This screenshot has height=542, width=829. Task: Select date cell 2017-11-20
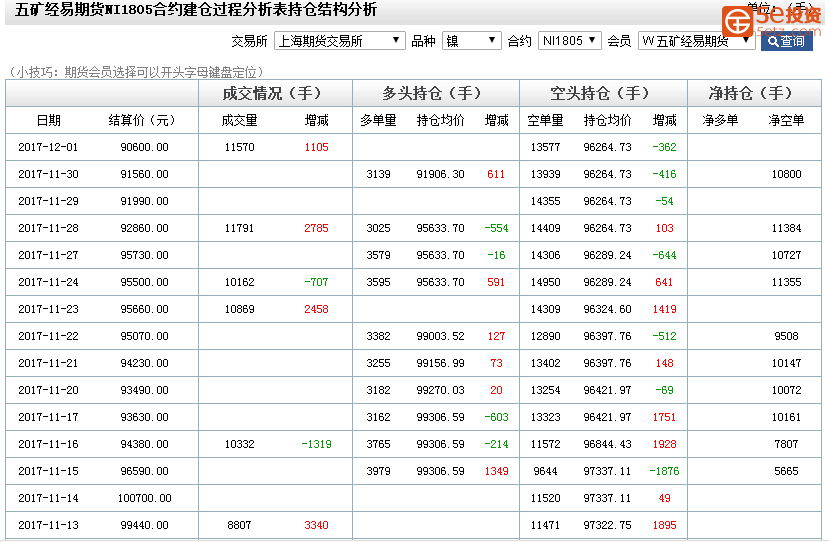(x=48, y=390)
